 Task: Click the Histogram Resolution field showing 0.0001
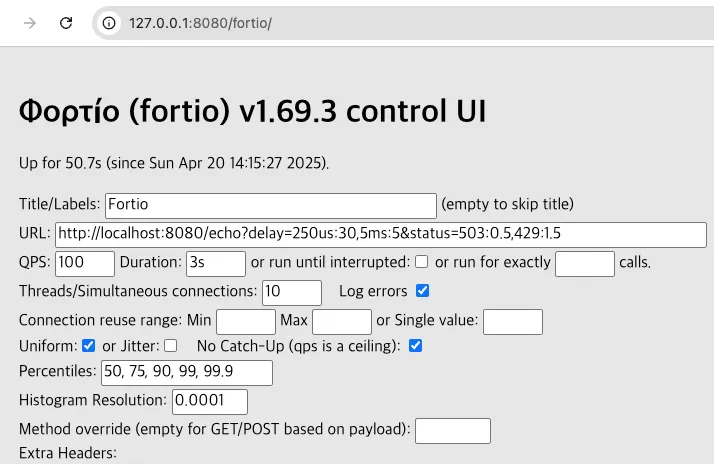click(210, 402)
